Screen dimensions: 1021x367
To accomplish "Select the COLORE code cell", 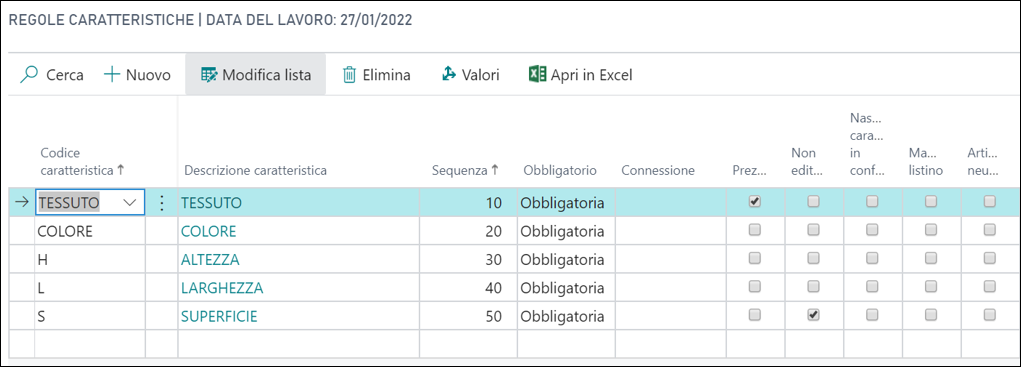I will (x=90, y=231).
